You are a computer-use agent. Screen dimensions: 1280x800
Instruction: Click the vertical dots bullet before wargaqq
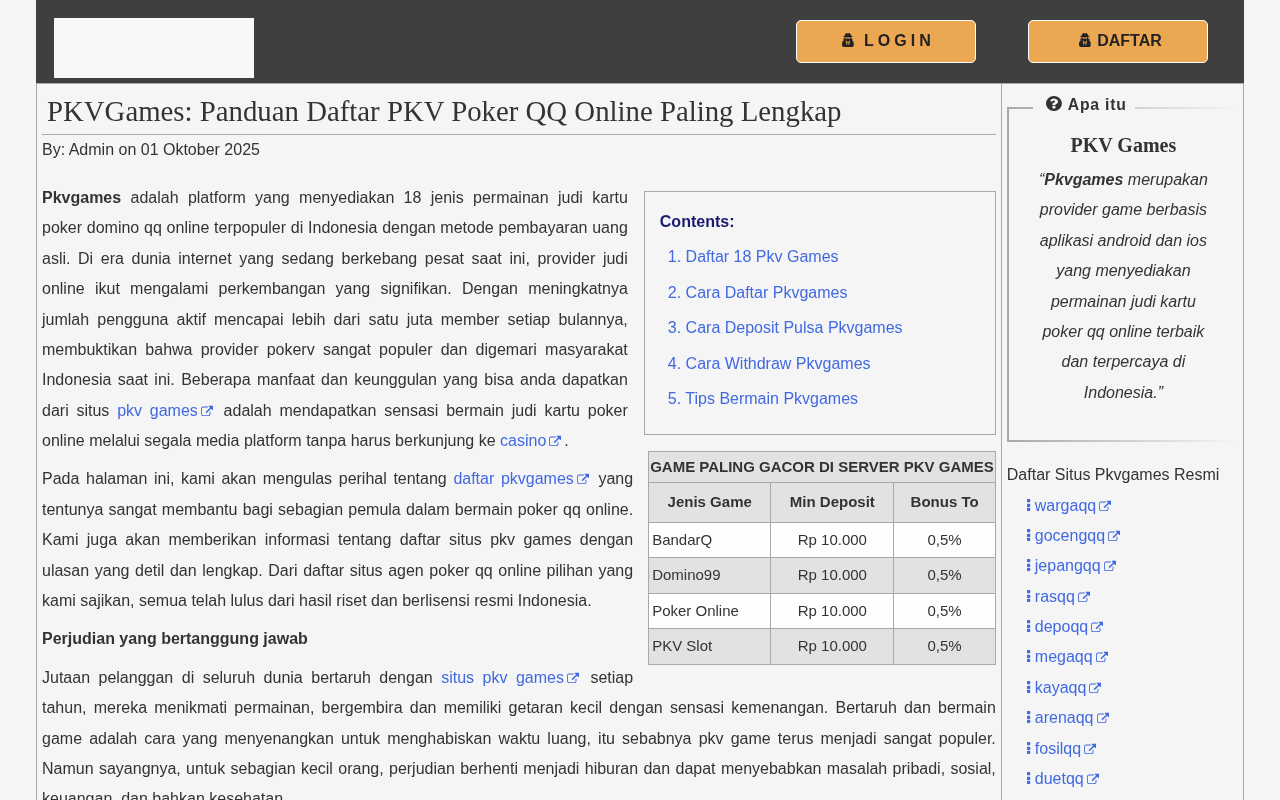(1028, 505)
